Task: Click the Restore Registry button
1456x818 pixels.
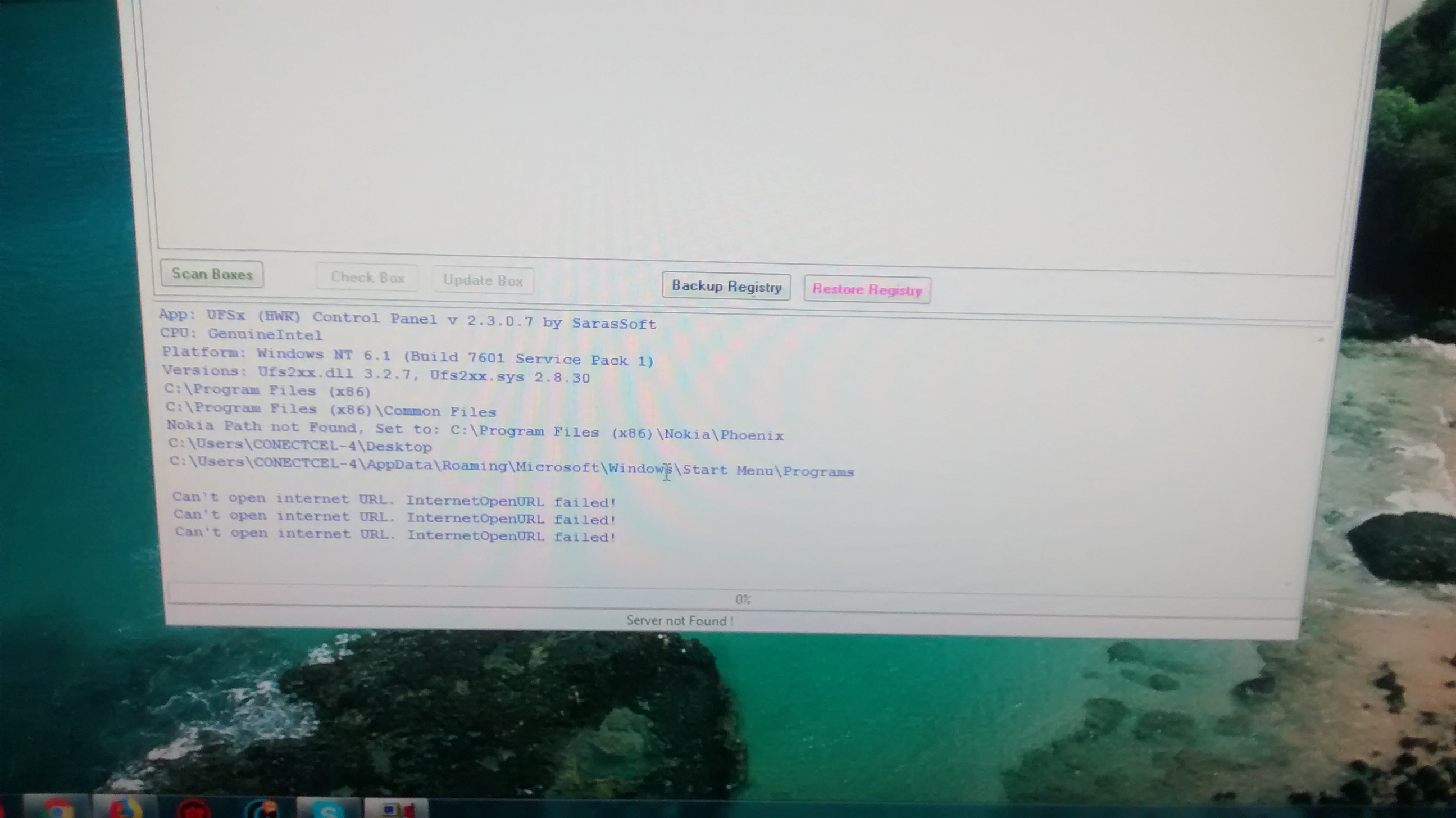Action: pyautogui.click(x=867, y=289)
